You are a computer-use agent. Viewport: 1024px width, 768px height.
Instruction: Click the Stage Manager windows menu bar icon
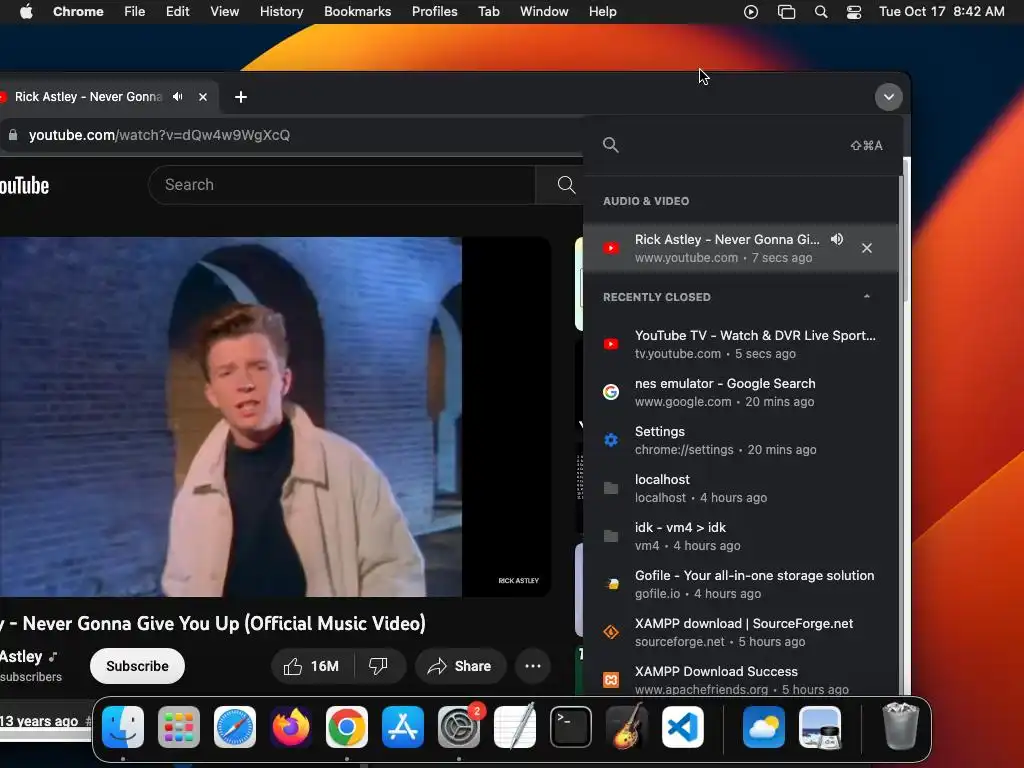pos(786,12)
